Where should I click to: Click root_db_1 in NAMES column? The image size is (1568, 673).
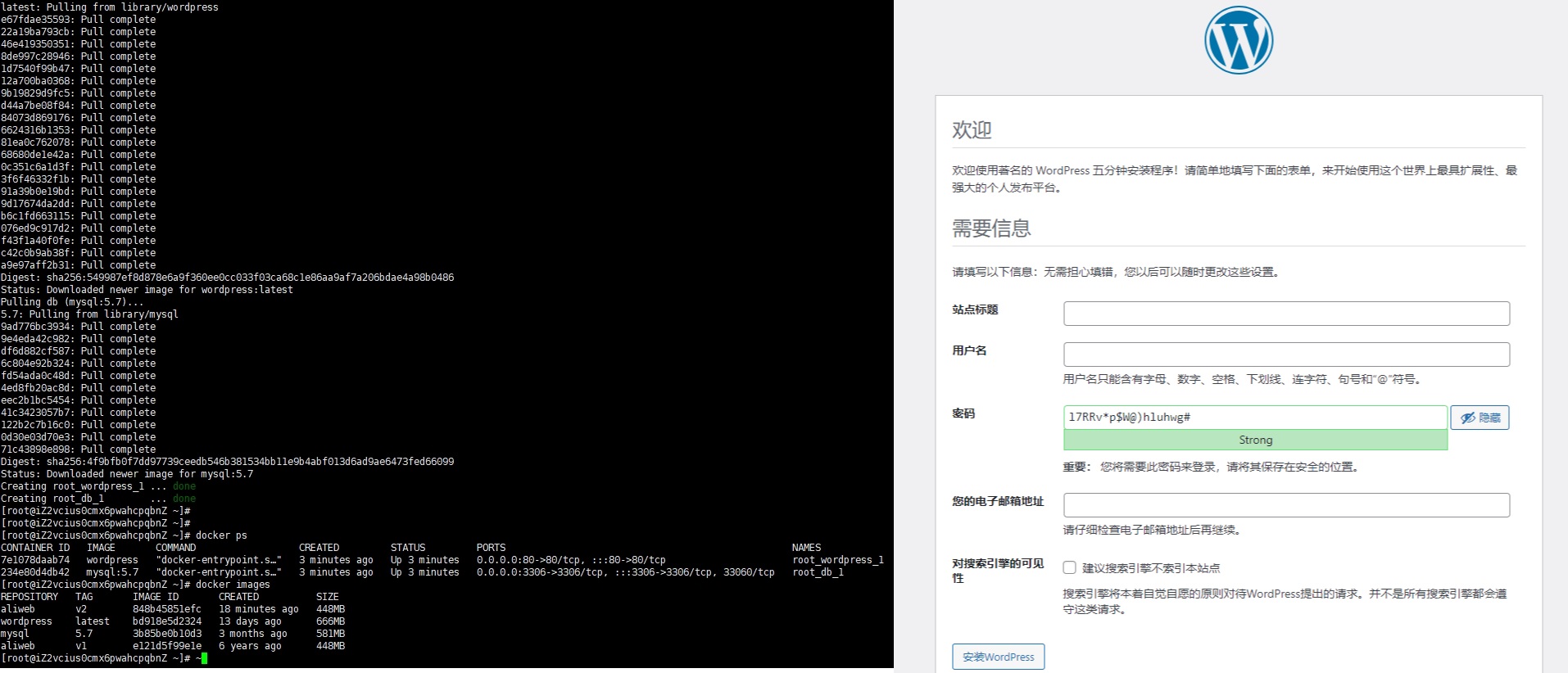tap(818, 572)
